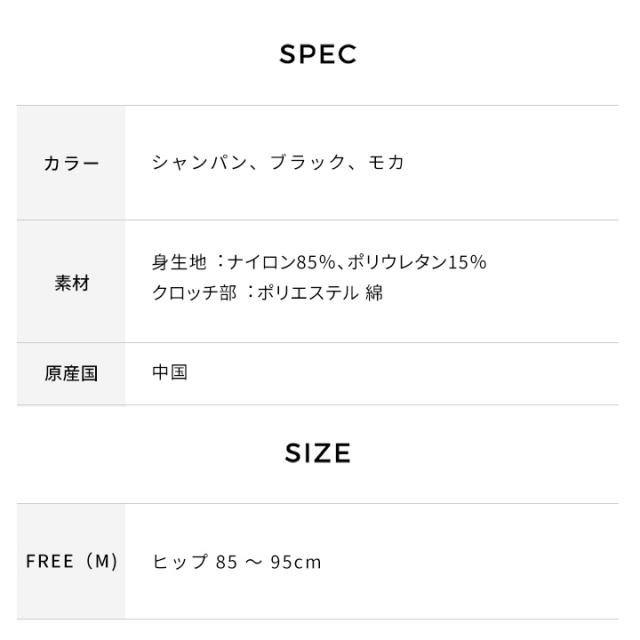Click the SIZE section heading
Screen dimensions: 640x640
click(318, 454)
